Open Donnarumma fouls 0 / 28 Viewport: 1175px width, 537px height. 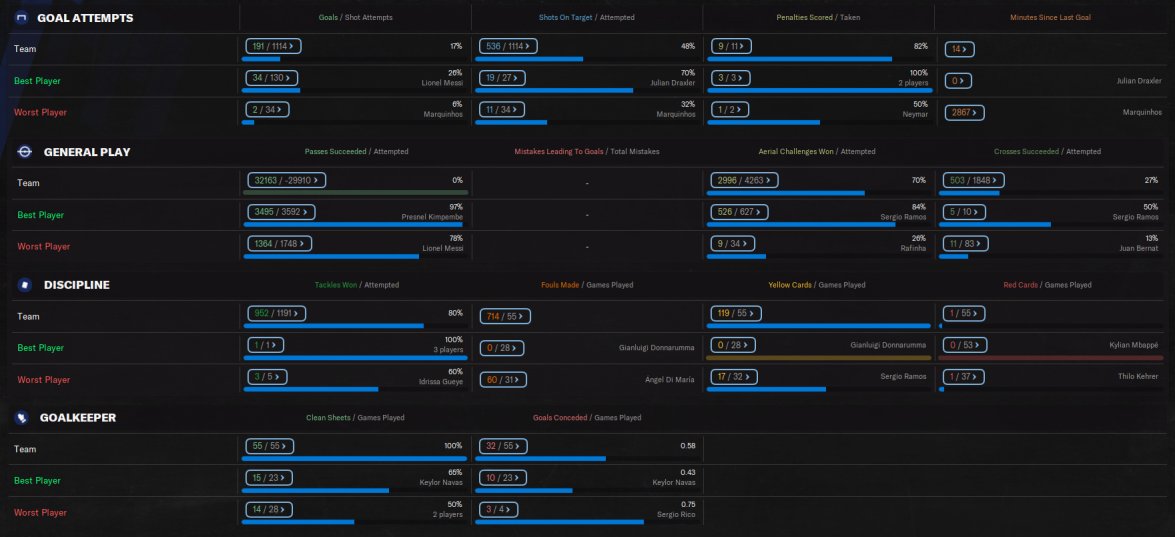coord(502,348)
